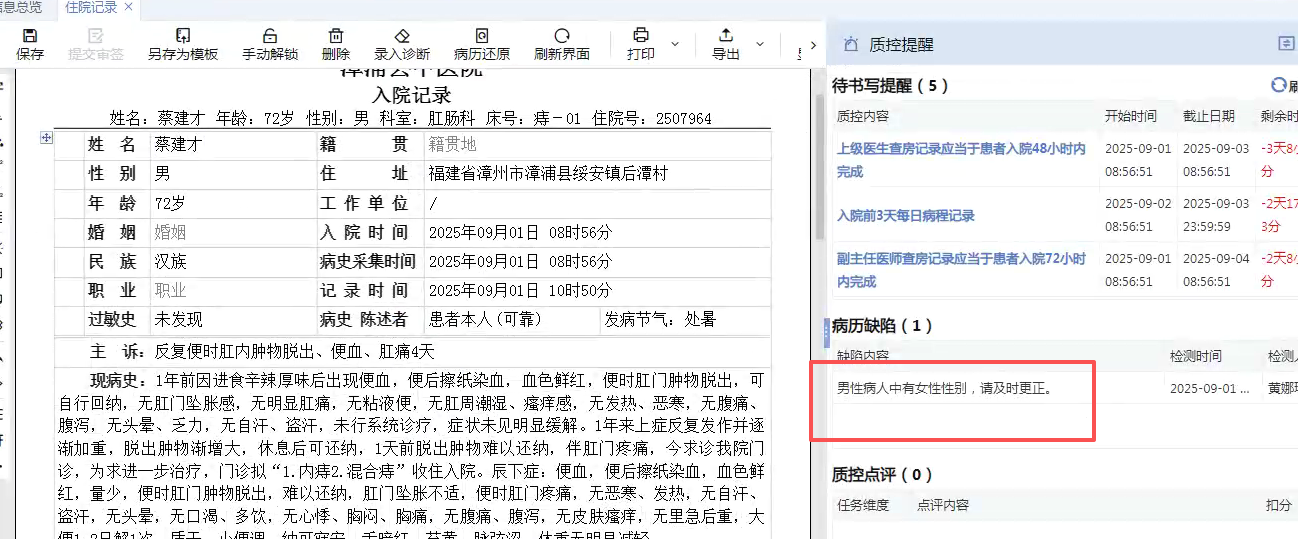Click the 性别 value 男 in table
Viewport: 1298px width, 539px height.
click(162, 174)
